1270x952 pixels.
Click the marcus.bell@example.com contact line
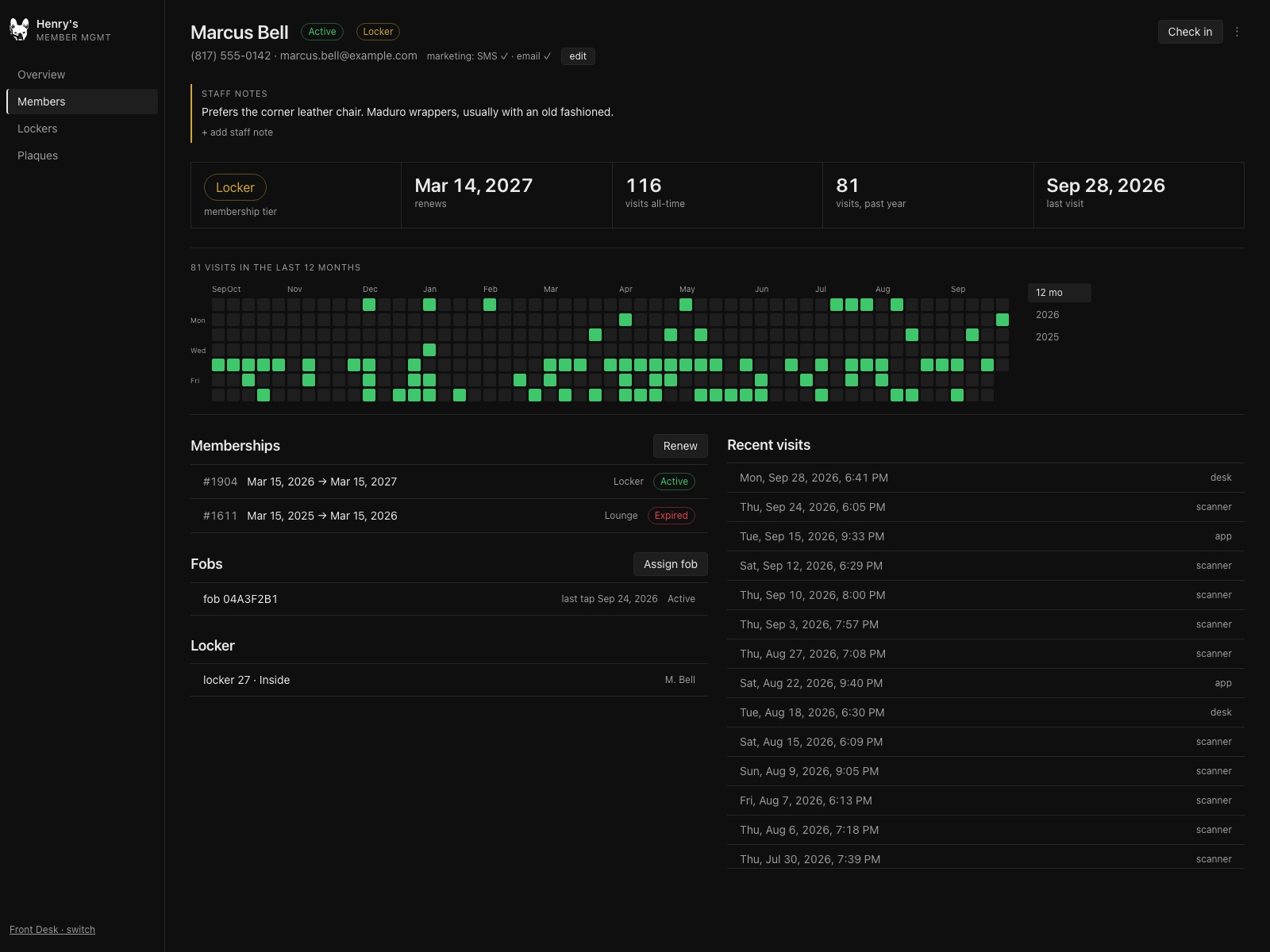pos(348,56)
